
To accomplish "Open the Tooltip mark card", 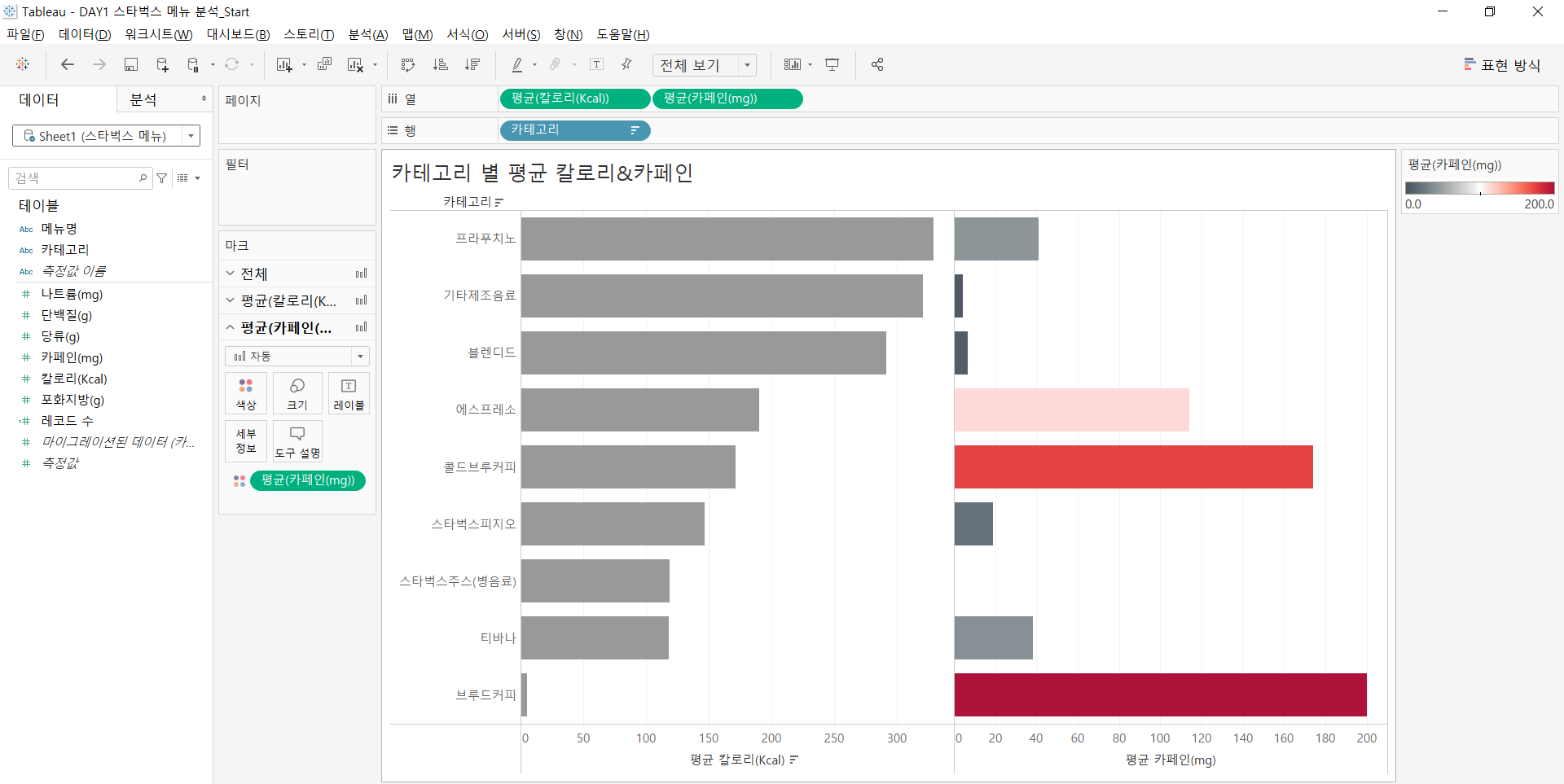I will tap(297, 440).
